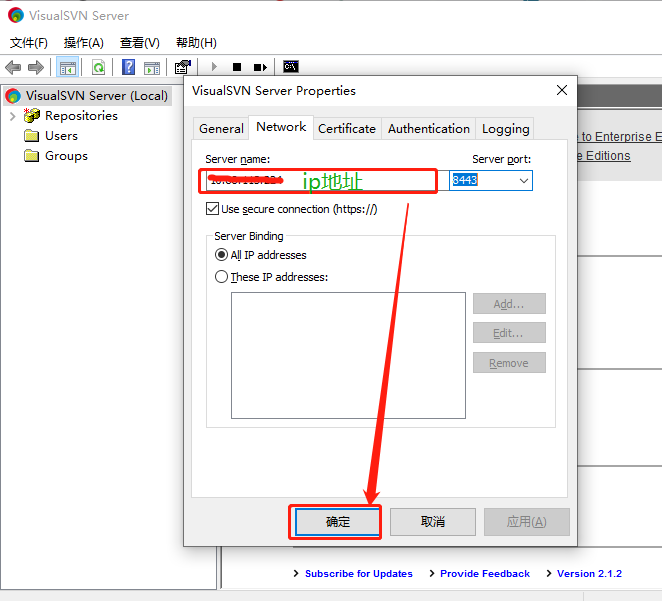This screenshot has height=601, width=662.
Task: Switch to the Network tab
Action: 281,127
